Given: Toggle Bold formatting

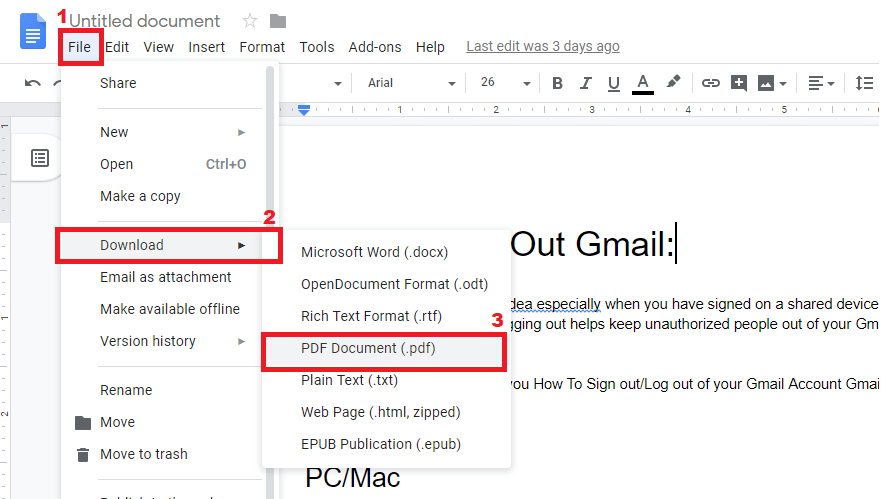Looking at the screenshot, I should tap(557, 83).
